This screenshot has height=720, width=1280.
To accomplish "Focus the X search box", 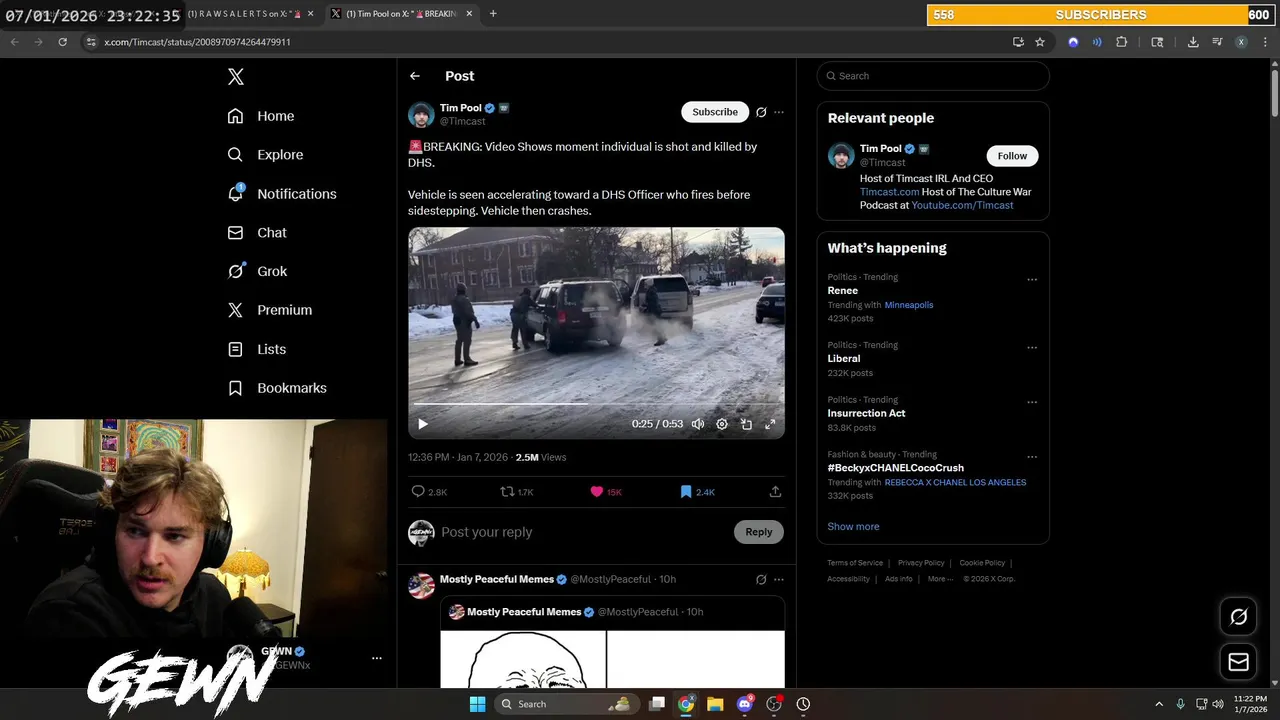I will click(x=933, y=76).
